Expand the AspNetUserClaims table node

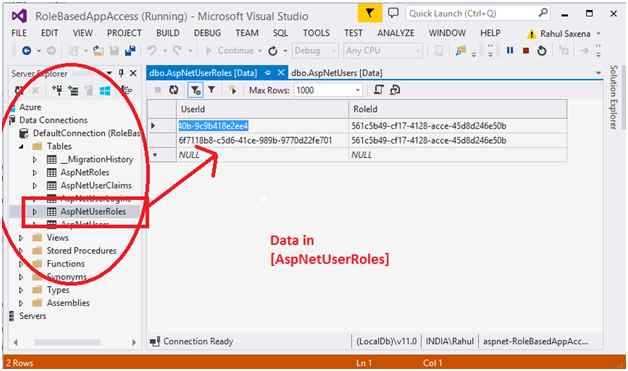pos(35,186)
